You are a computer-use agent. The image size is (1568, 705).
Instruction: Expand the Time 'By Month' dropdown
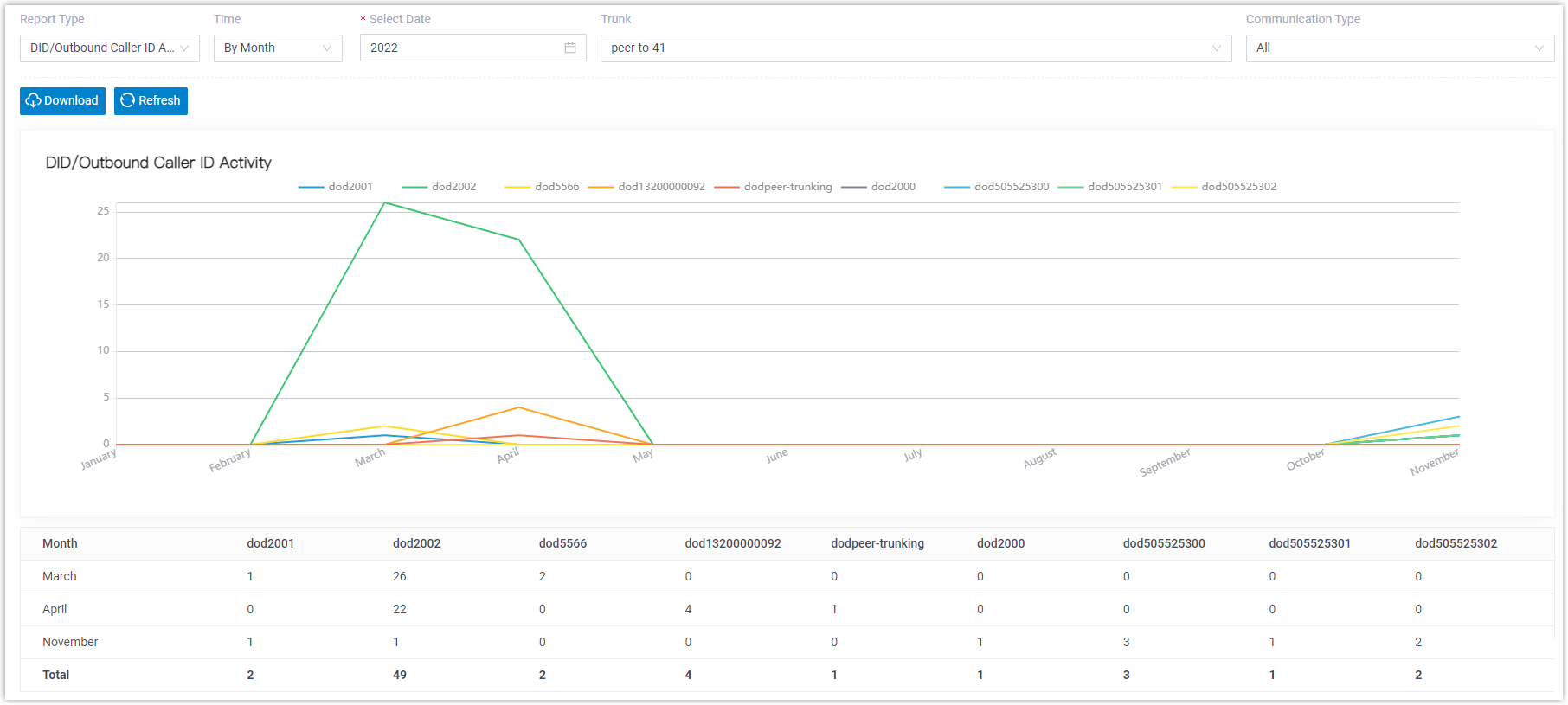277,48
